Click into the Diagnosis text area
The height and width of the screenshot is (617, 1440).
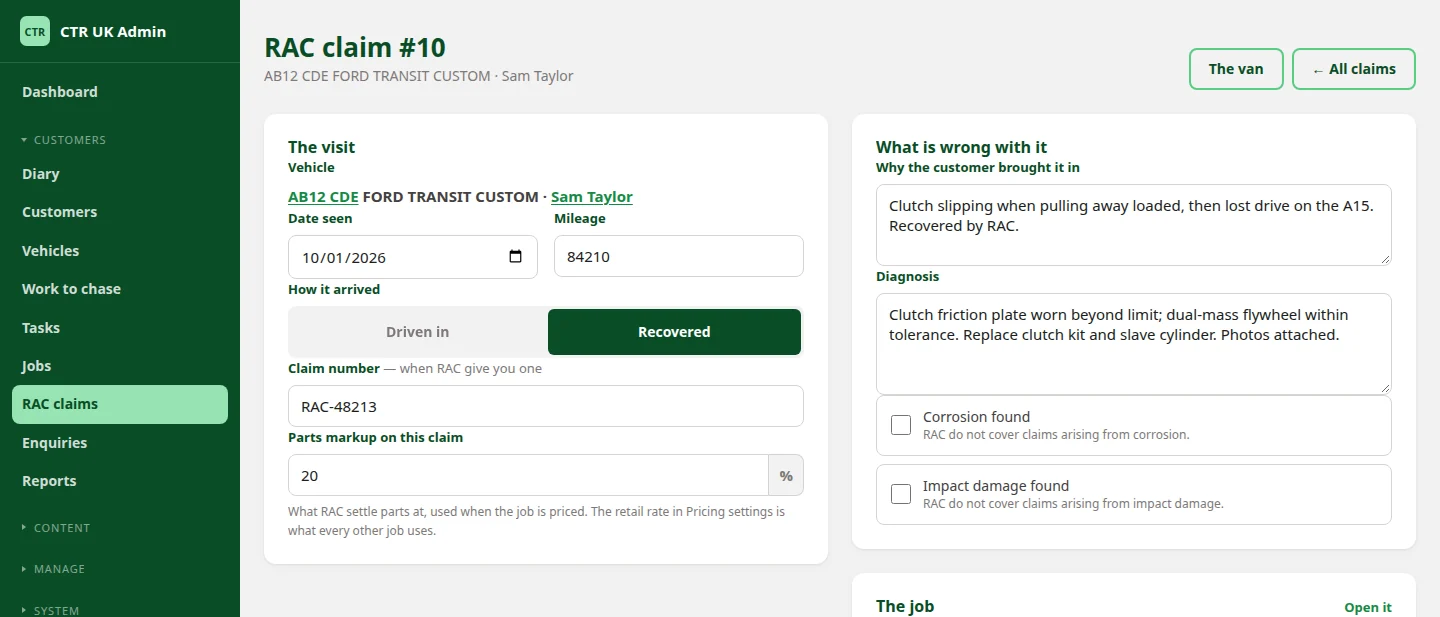pyautogui.click(x=1134, y=344)
